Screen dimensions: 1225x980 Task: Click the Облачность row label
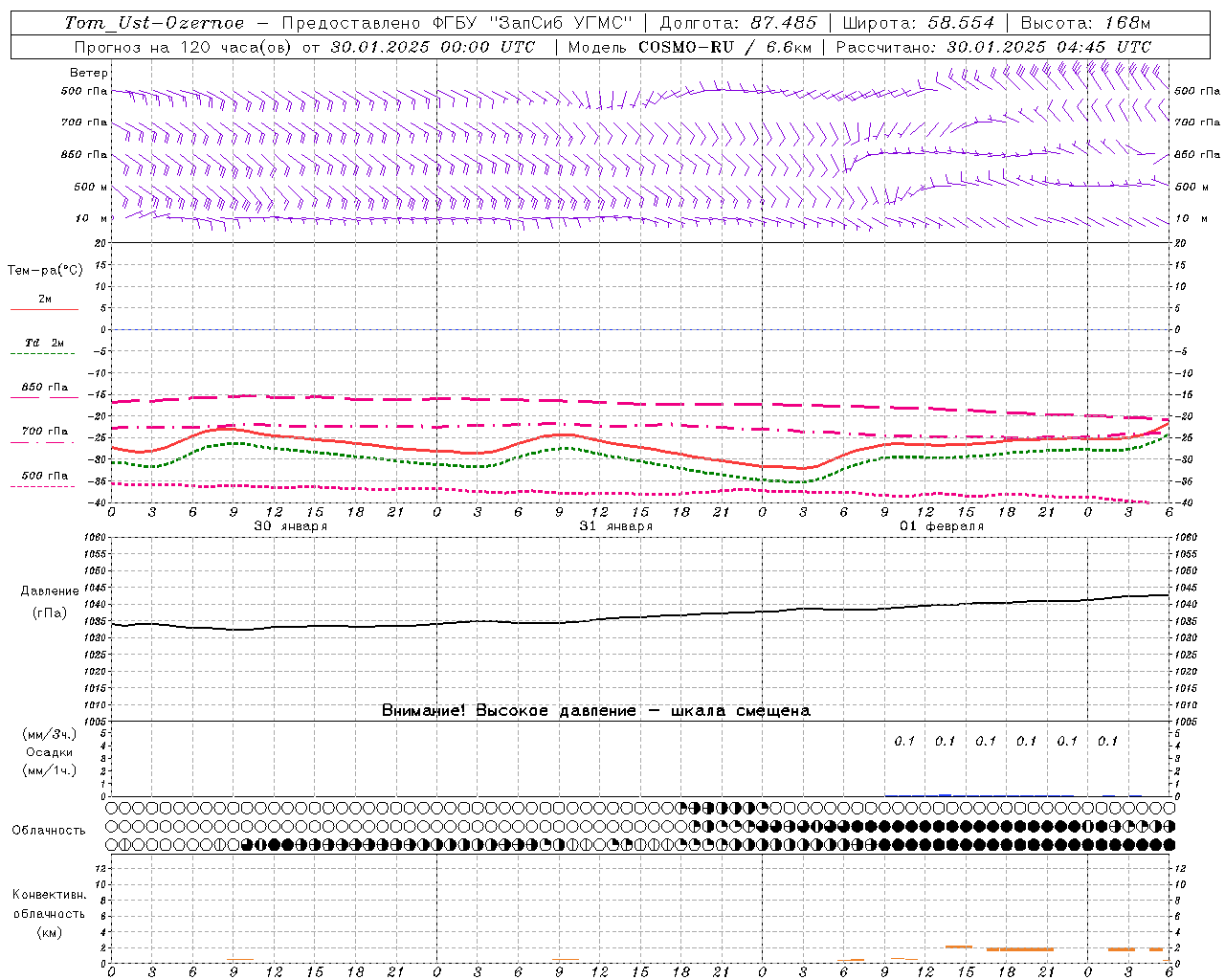[49, 830]
